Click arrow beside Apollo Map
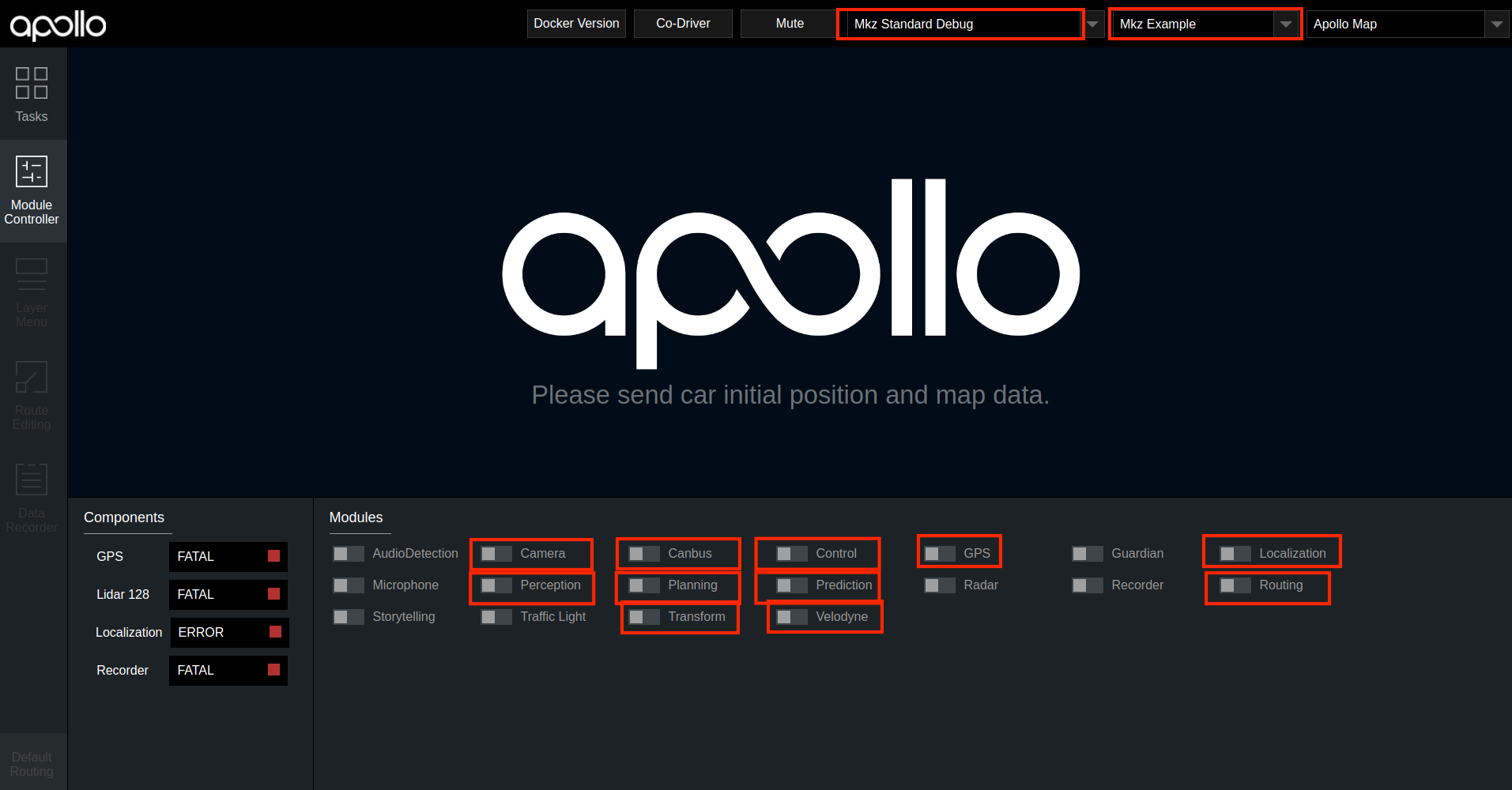 (x=1496, y=24)
